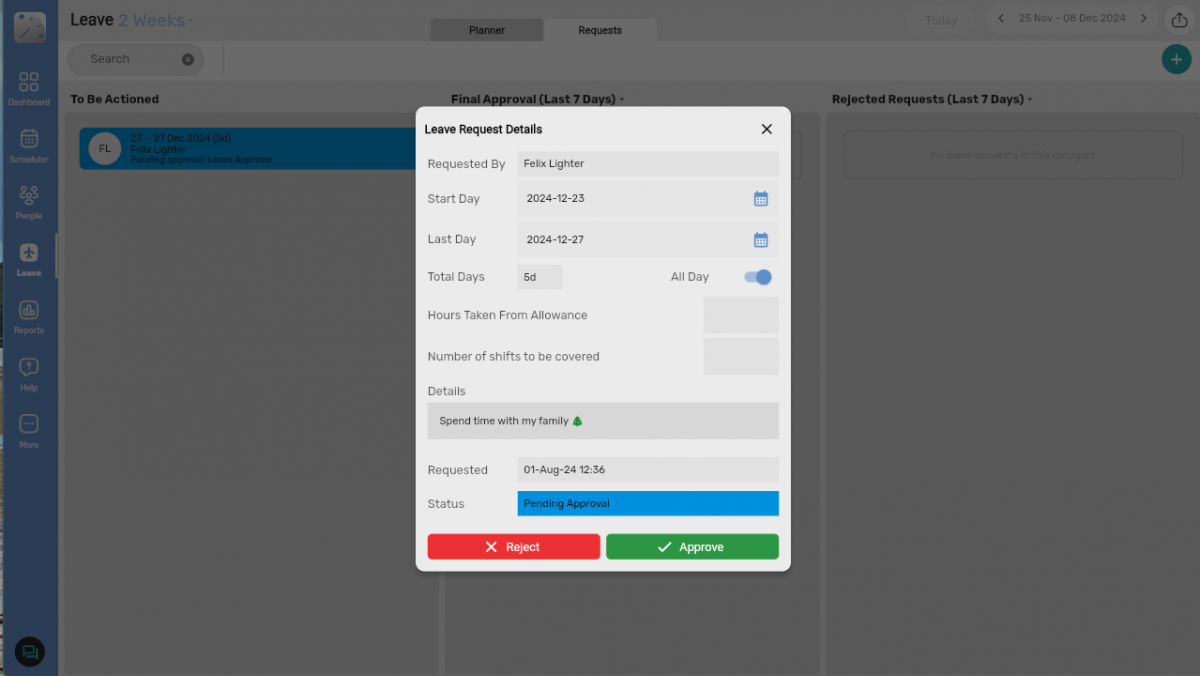
Task: Expand the Final Approval filter dropdown
Action: pos(621,99)
